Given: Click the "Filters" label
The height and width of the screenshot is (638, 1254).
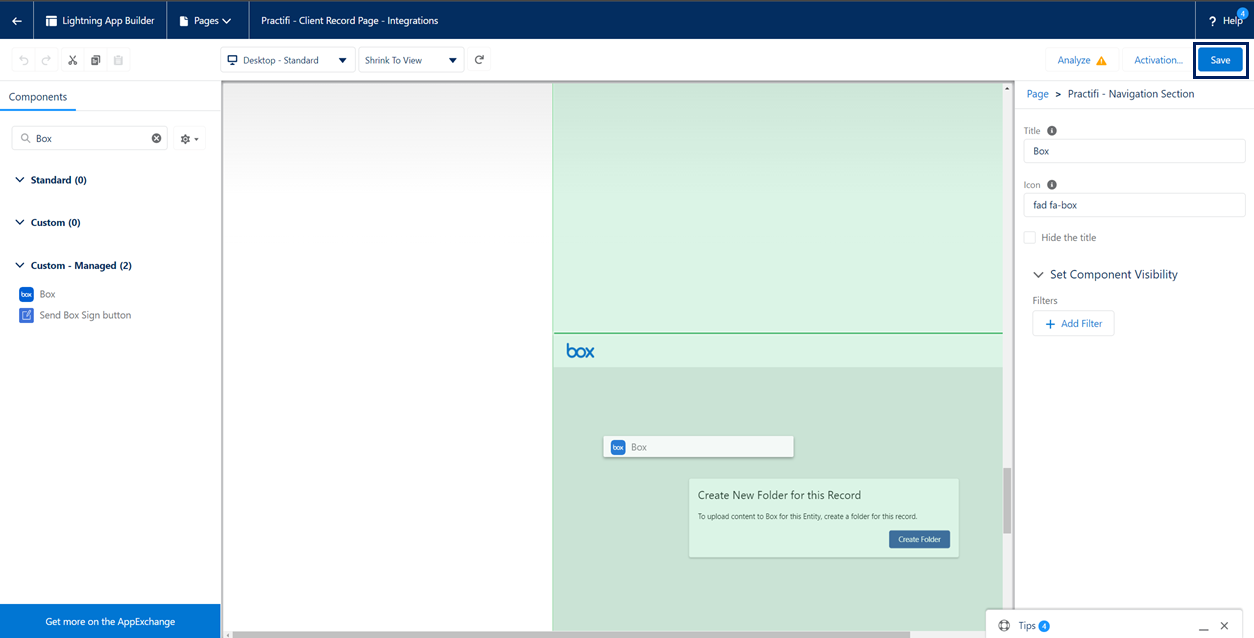Looking at the screenshot, I should (x=1045, y=300).
